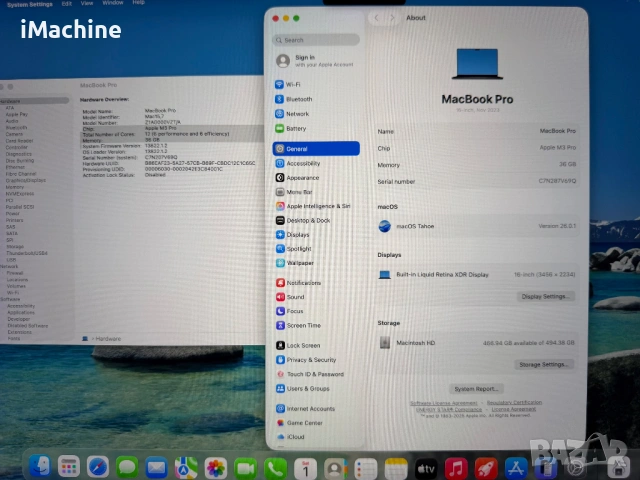The height and width of the screenshot is (480, 640).
Task: Open Wallpaper settings in sidebar
Action: (x=295, y=263)
